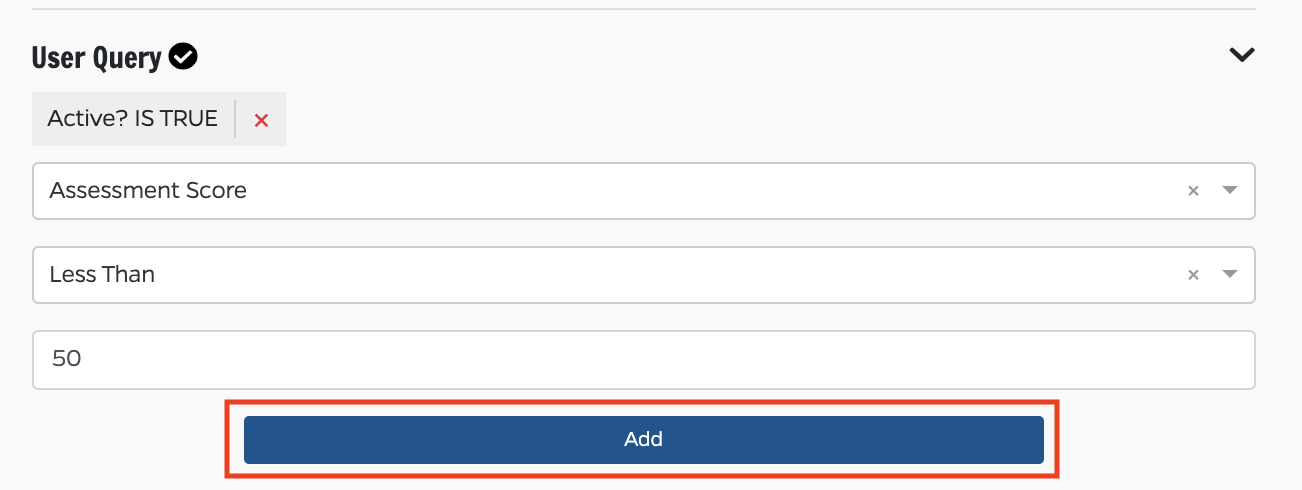The width and height of the screenshot is (1302, 490).
Task: Select the 'Assessment Score' value text
Action: click(148, 190)
